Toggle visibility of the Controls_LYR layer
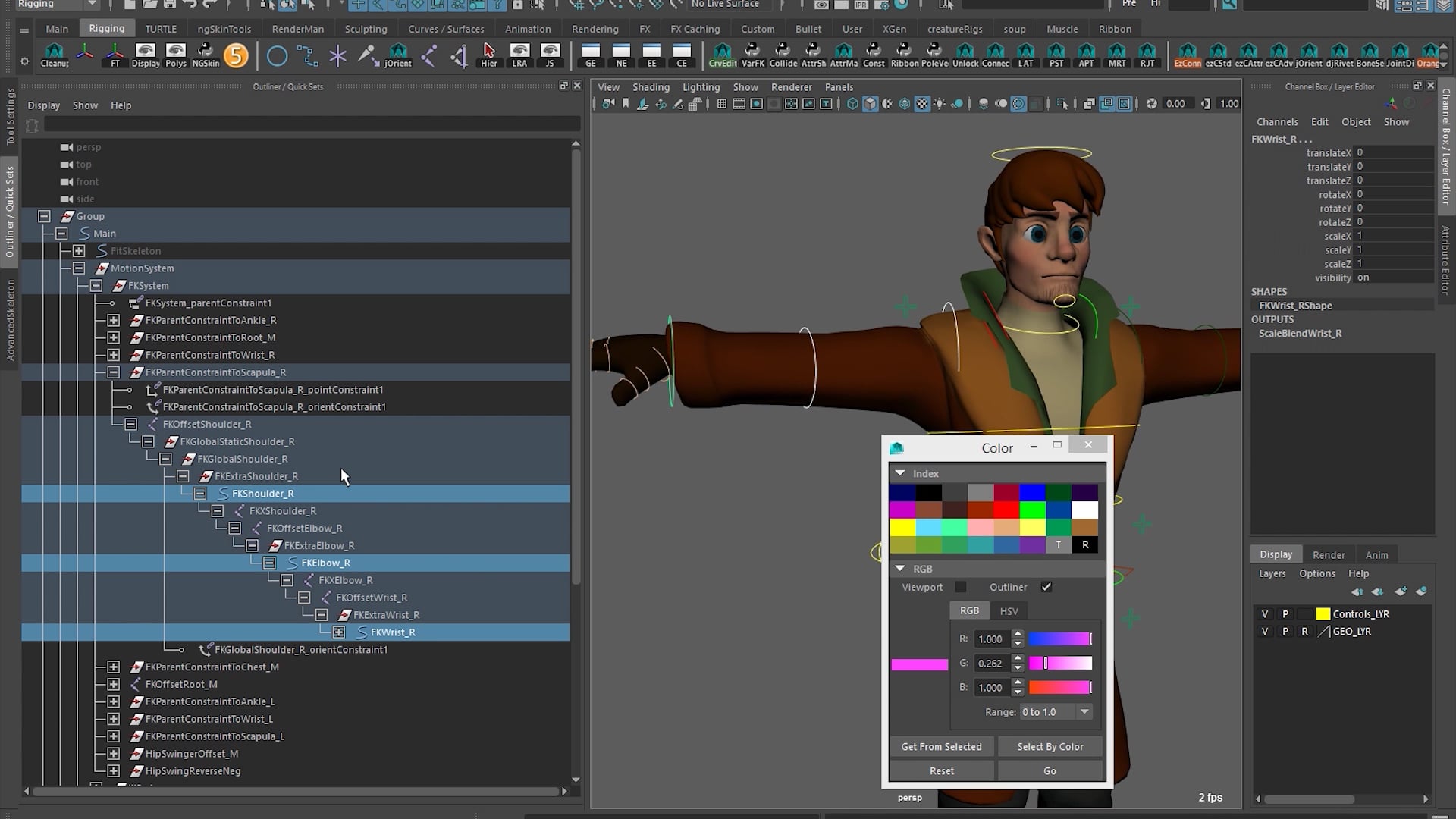Viewport: 1456px width, 819px height. point(1264,613)
